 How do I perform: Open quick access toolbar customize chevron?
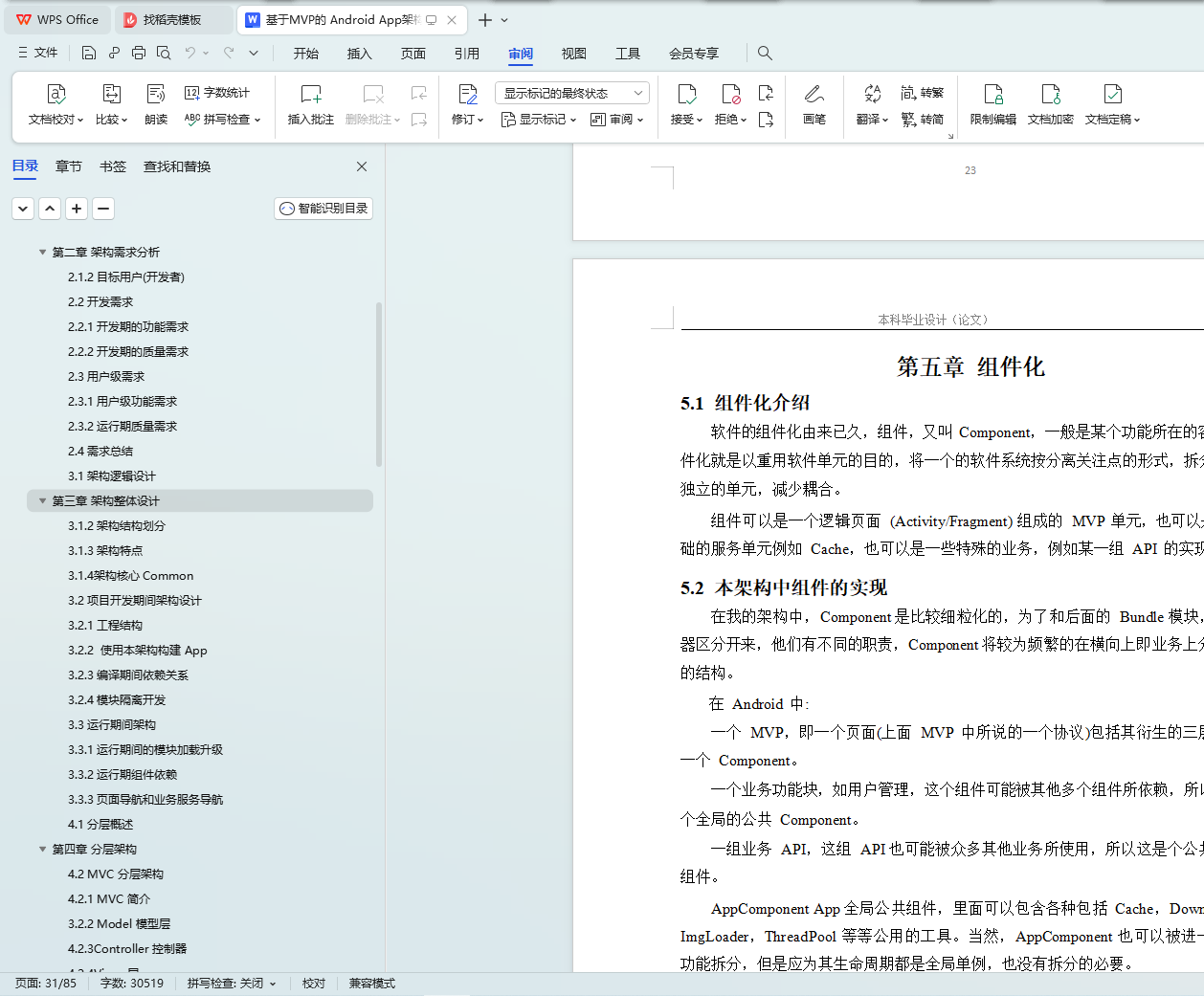[254, 53]
